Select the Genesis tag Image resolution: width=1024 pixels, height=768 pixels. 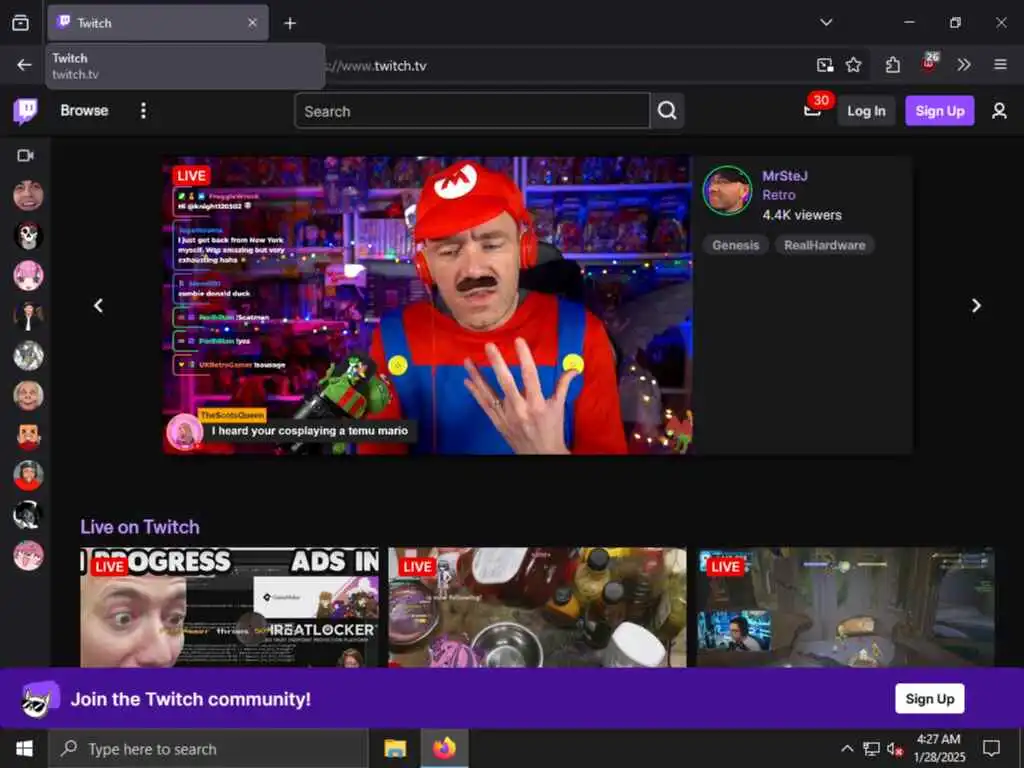click(x=735, y=245)
